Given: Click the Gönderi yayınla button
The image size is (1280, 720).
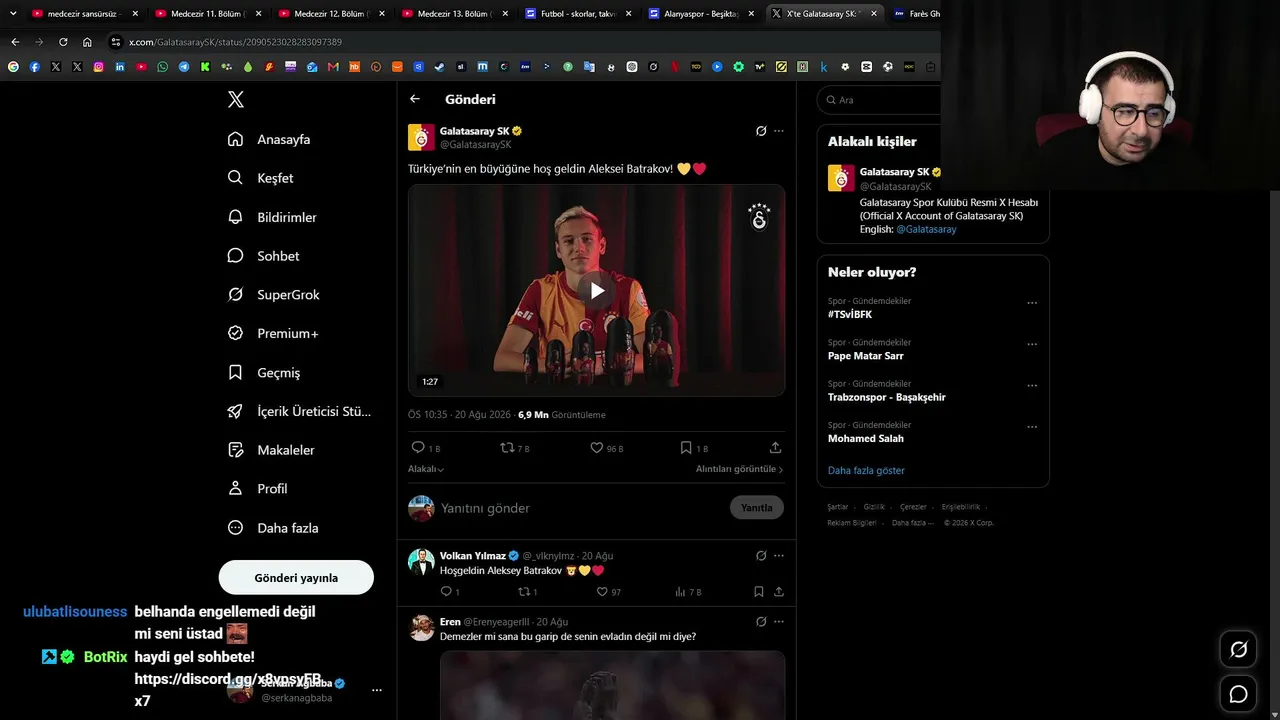Looking at the screenshot, I should (x=296, y=577).
